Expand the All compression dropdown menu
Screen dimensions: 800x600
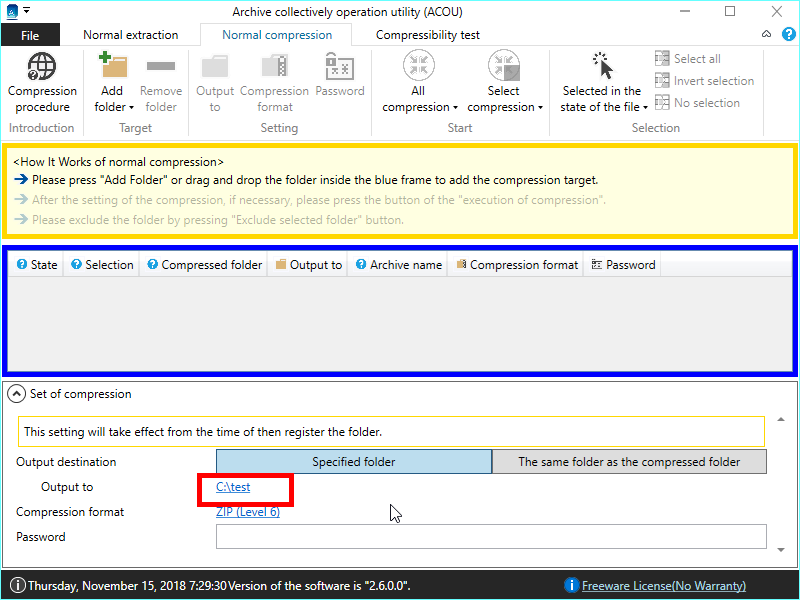[x=455, y=108]
